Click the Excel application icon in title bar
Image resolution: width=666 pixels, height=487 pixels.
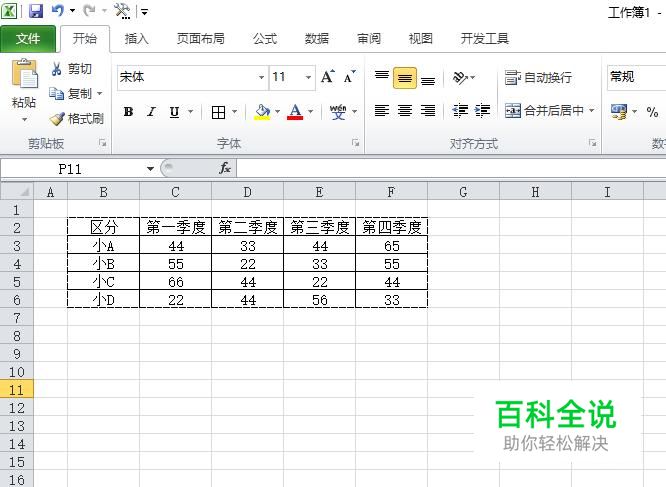[9, 11]
